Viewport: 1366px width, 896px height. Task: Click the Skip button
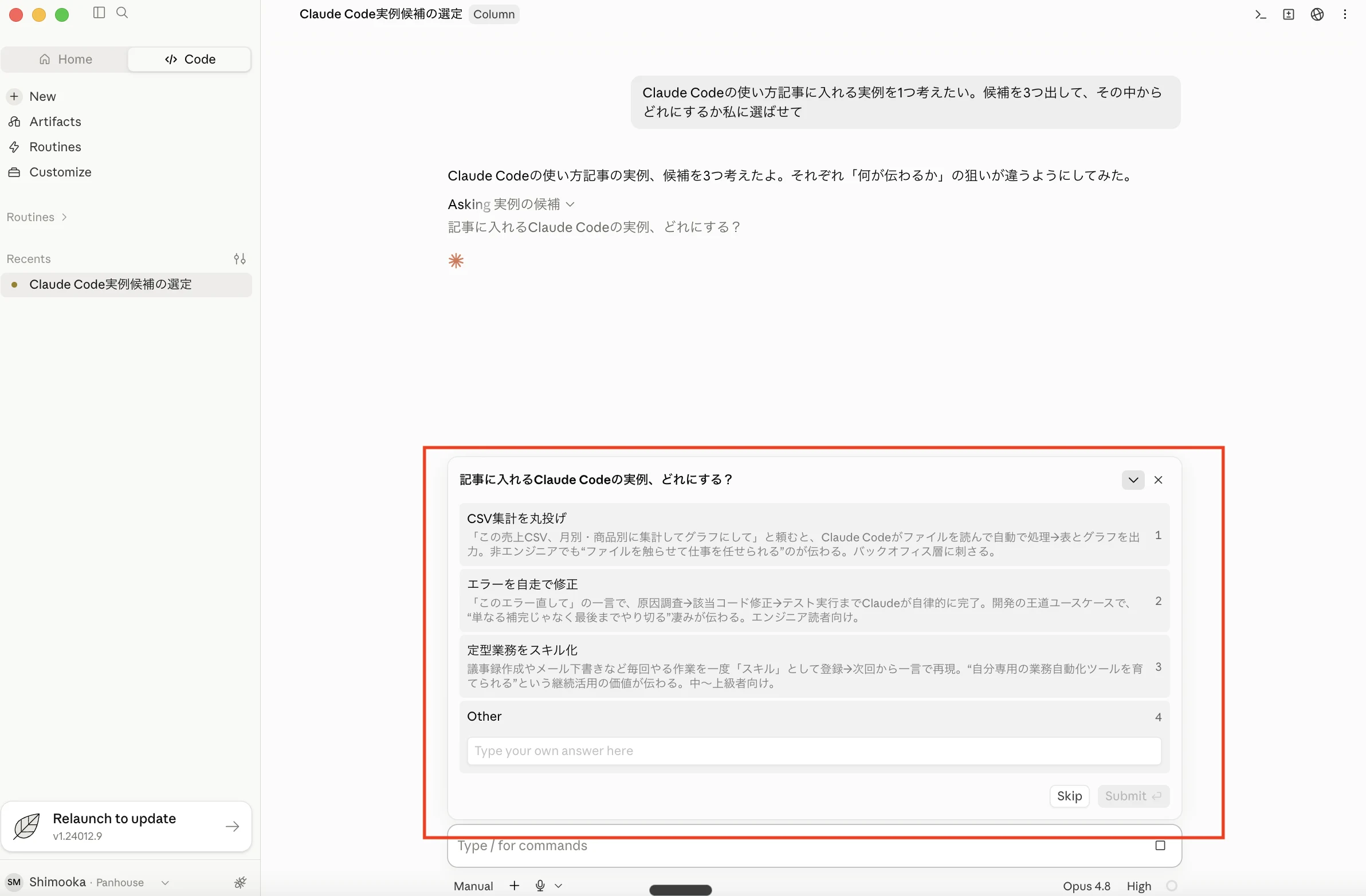(1069, 796)
